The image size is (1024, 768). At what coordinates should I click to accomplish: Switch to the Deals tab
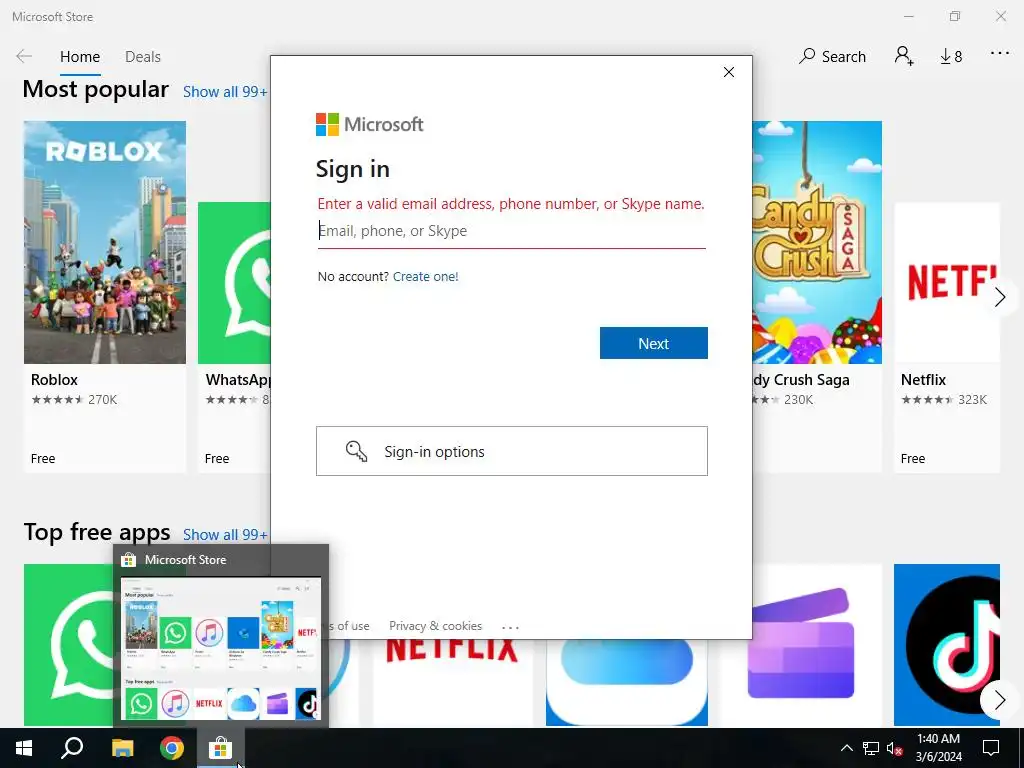click(x=142, y=57)
